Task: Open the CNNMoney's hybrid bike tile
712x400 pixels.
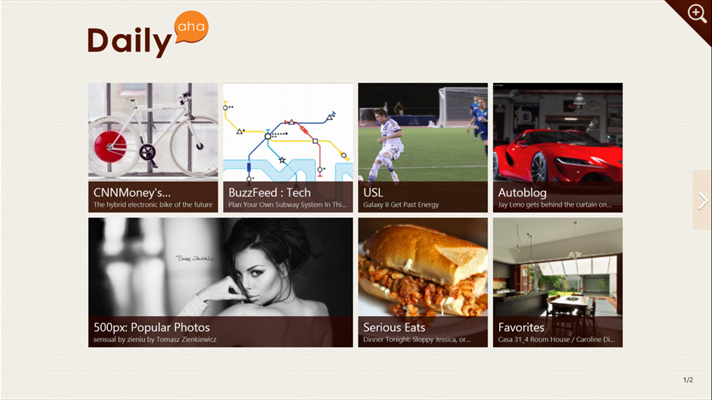Action: coord(153,148)
